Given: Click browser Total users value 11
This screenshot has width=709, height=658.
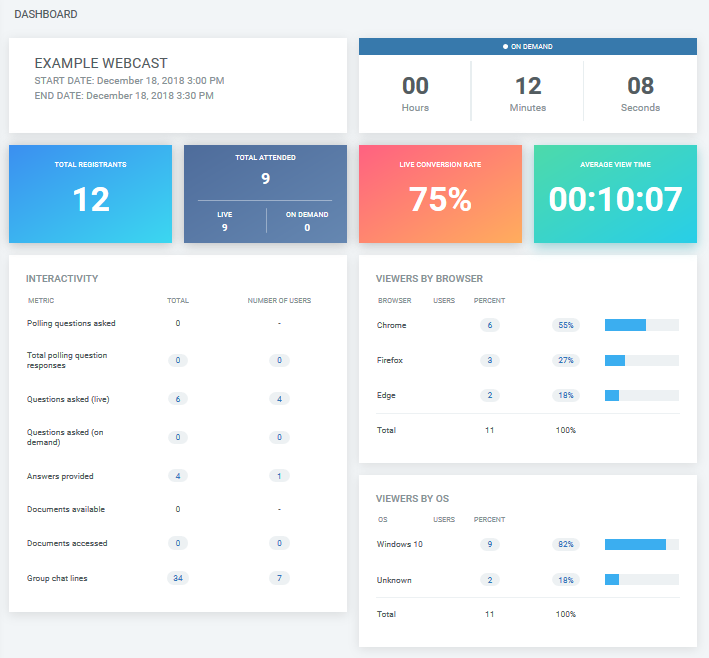Looking at the screenshot, I should [x=489, y=430].
